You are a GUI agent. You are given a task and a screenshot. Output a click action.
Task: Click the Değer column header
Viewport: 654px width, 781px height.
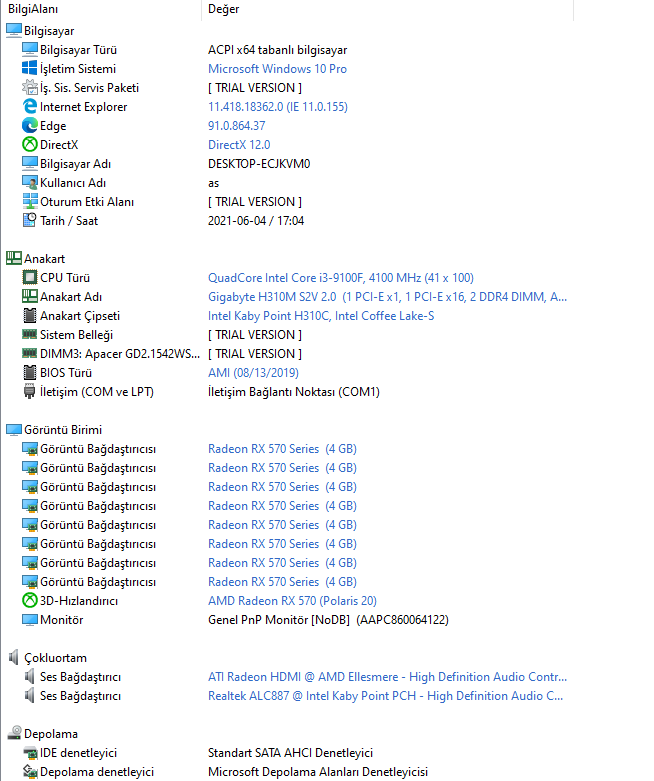click(388, 9)
